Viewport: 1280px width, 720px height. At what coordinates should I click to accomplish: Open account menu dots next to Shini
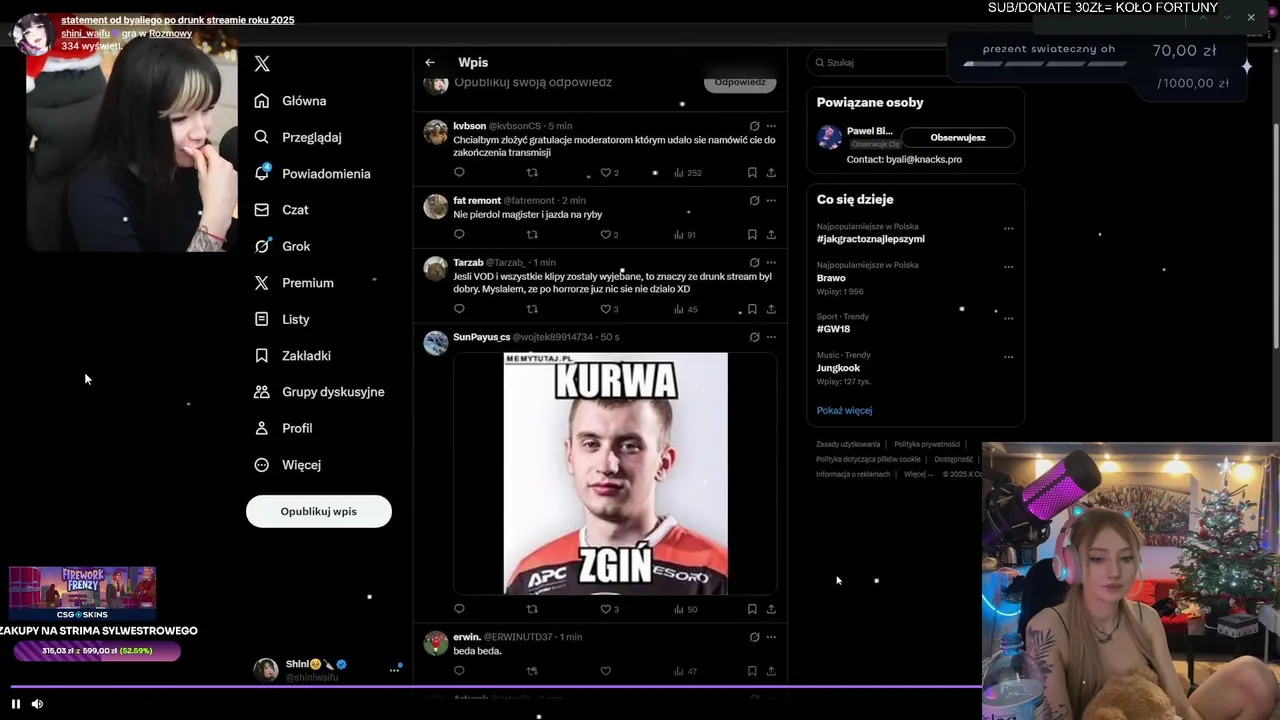click(394, 670)
